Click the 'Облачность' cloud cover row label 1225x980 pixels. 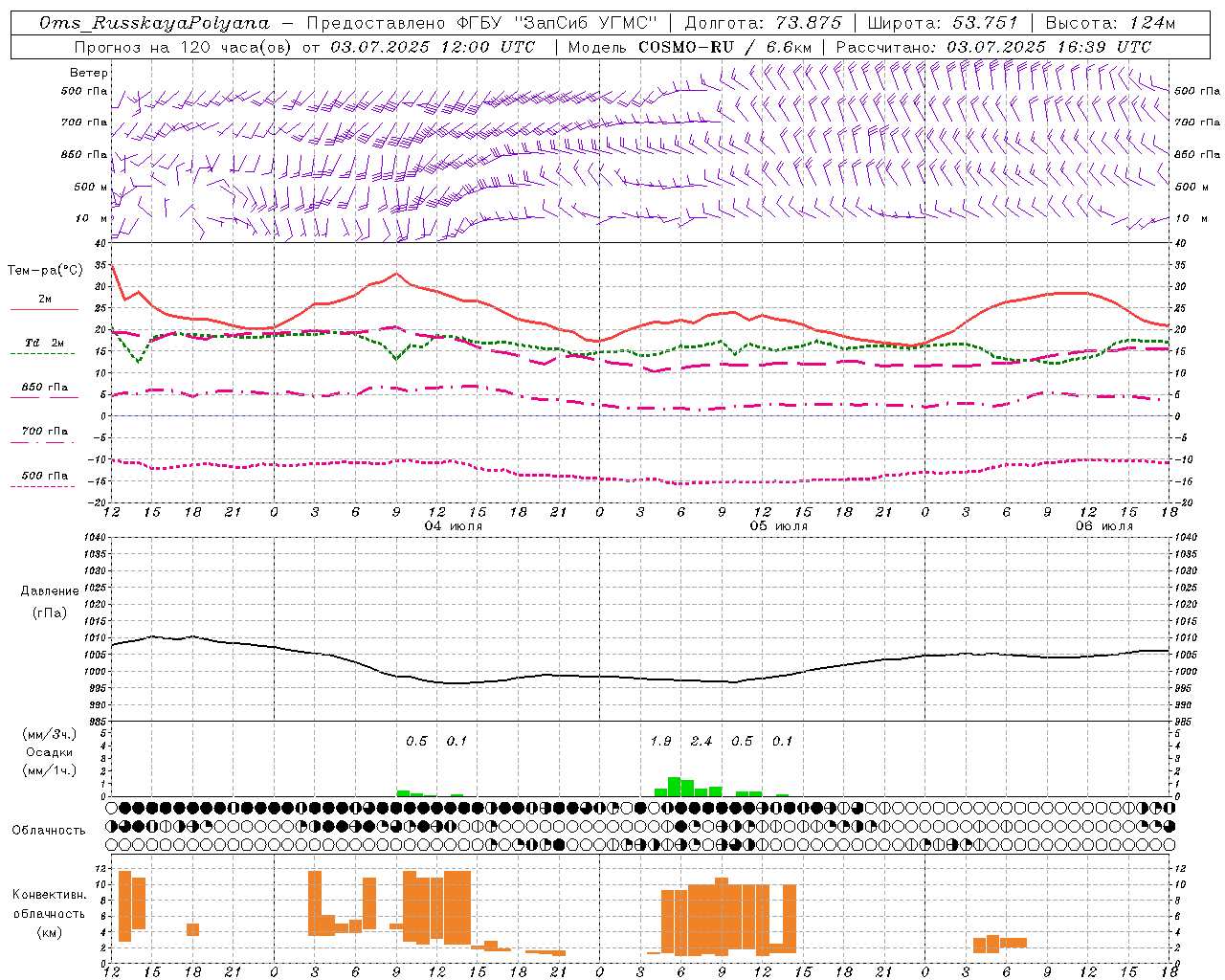49,830
